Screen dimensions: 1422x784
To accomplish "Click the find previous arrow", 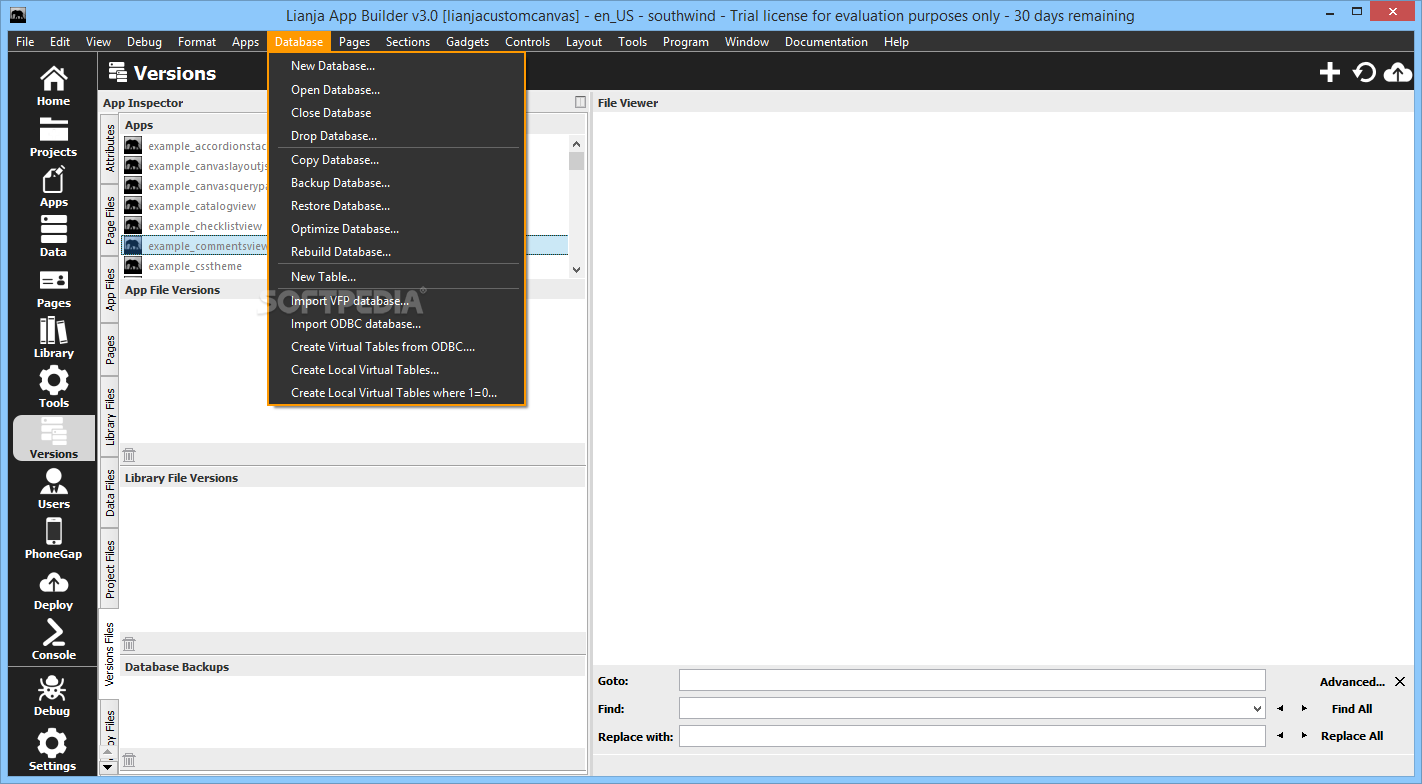I will point(1279,709).
